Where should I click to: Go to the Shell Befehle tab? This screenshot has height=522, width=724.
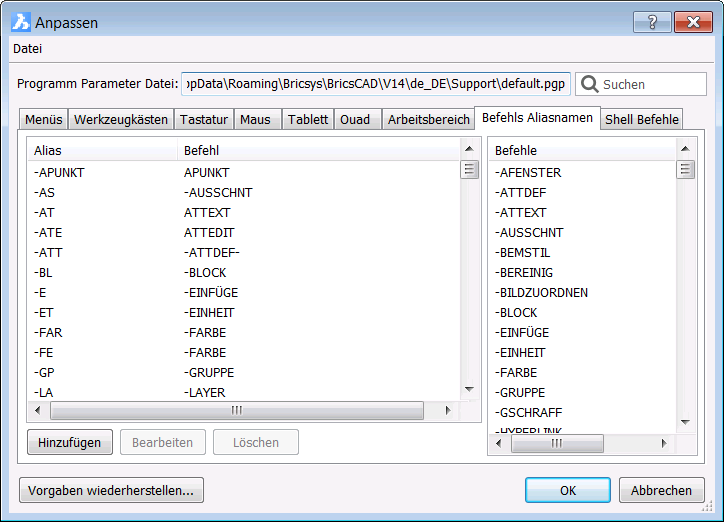point(642,119)
